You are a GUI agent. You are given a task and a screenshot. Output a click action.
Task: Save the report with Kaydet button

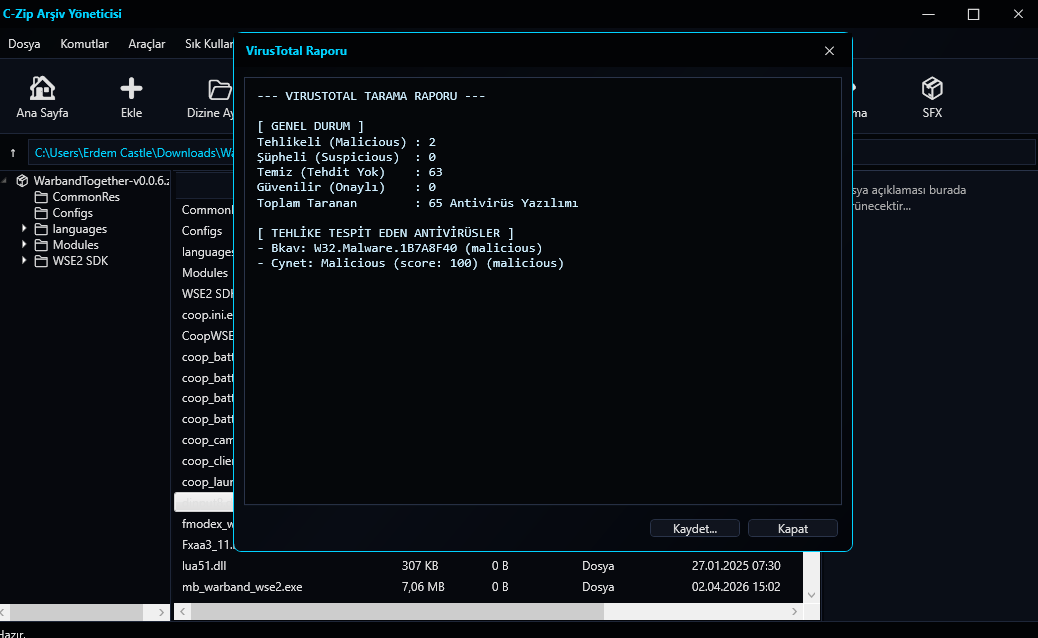[695, 529]
